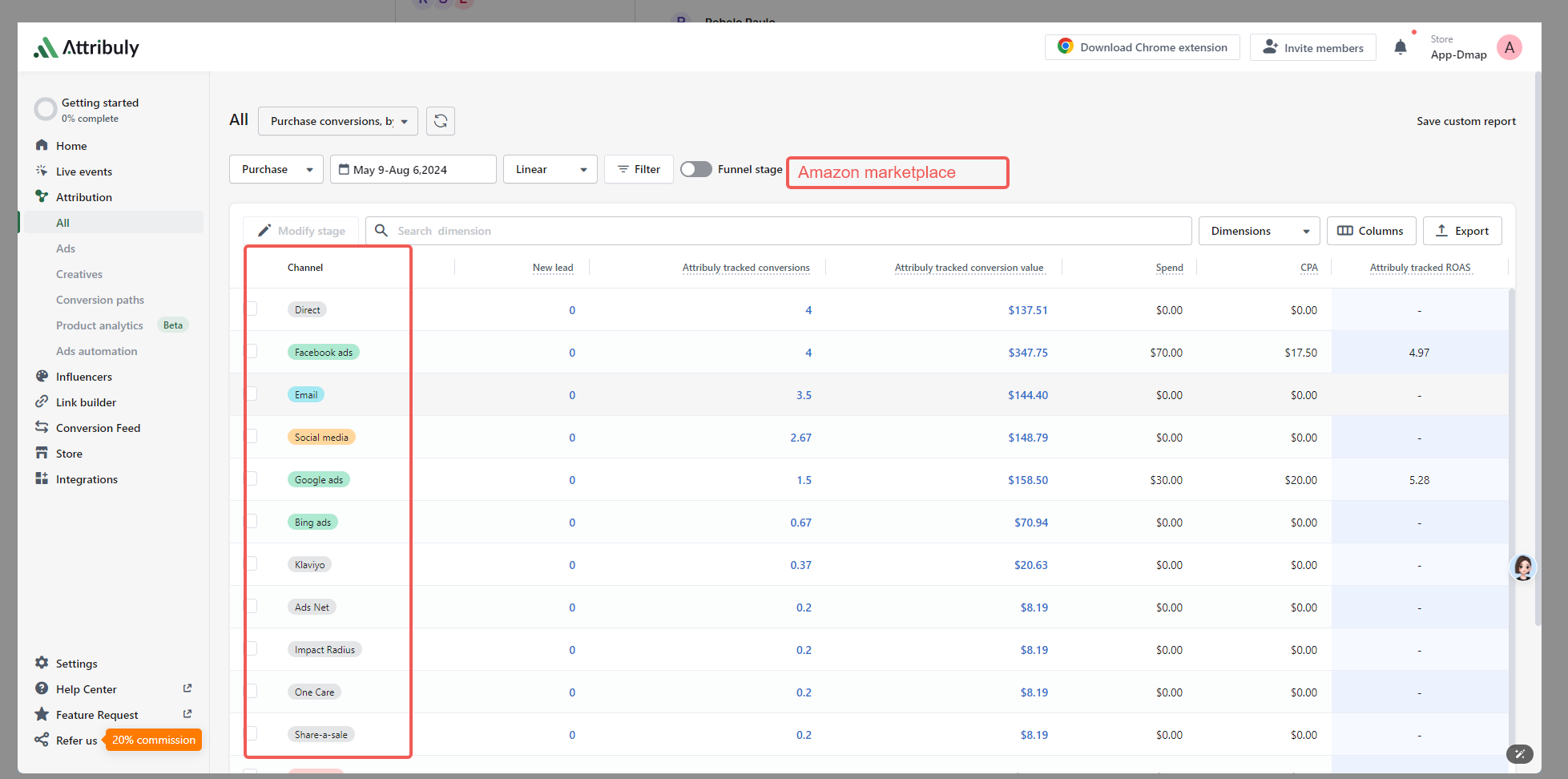
Task: Click the Attribuly tracked ROAS column header
Action: tap(1420, 268)
